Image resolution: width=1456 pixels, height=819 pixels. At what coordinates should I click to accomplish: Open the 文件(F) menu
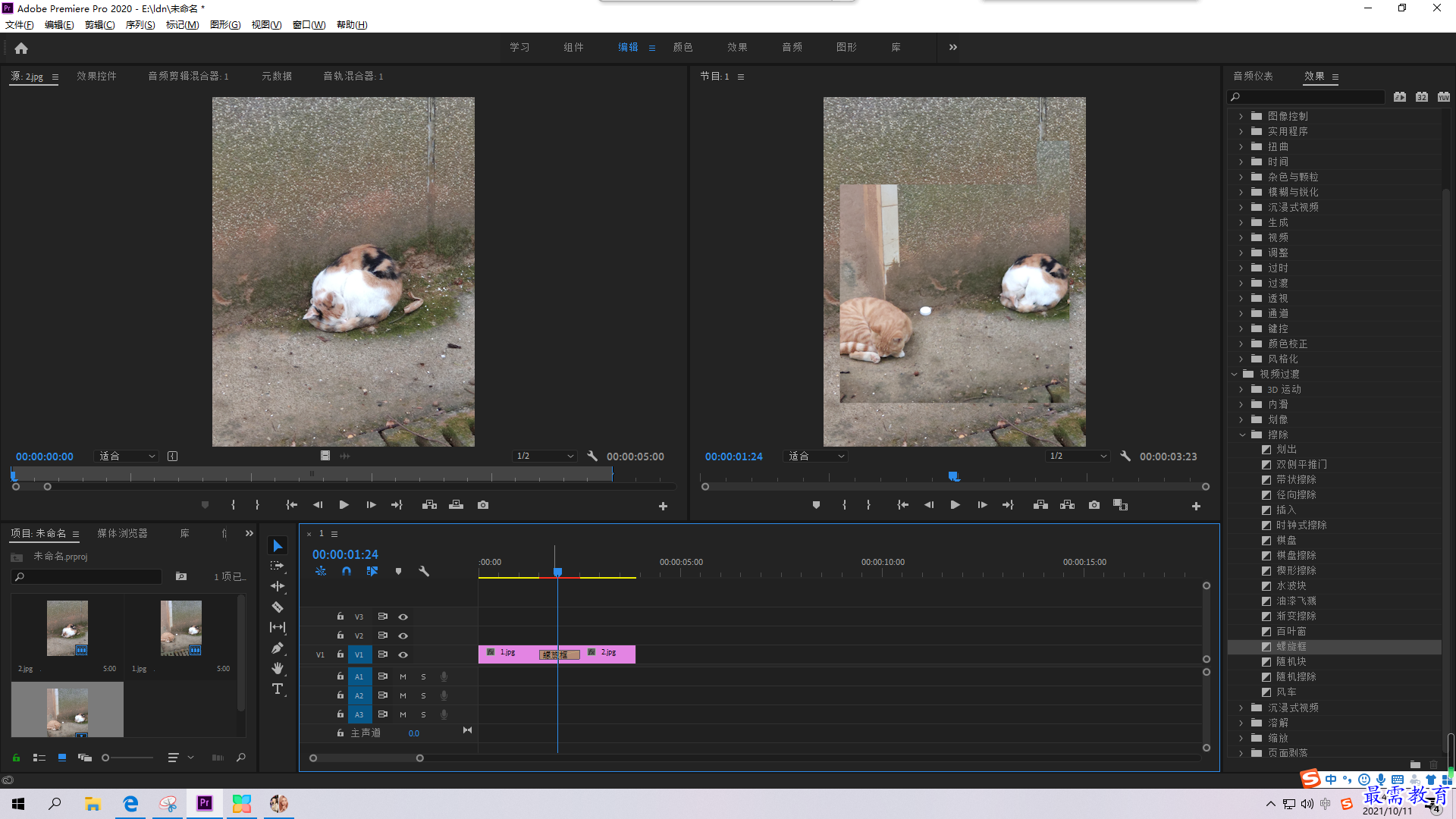(x=20, y=25)
